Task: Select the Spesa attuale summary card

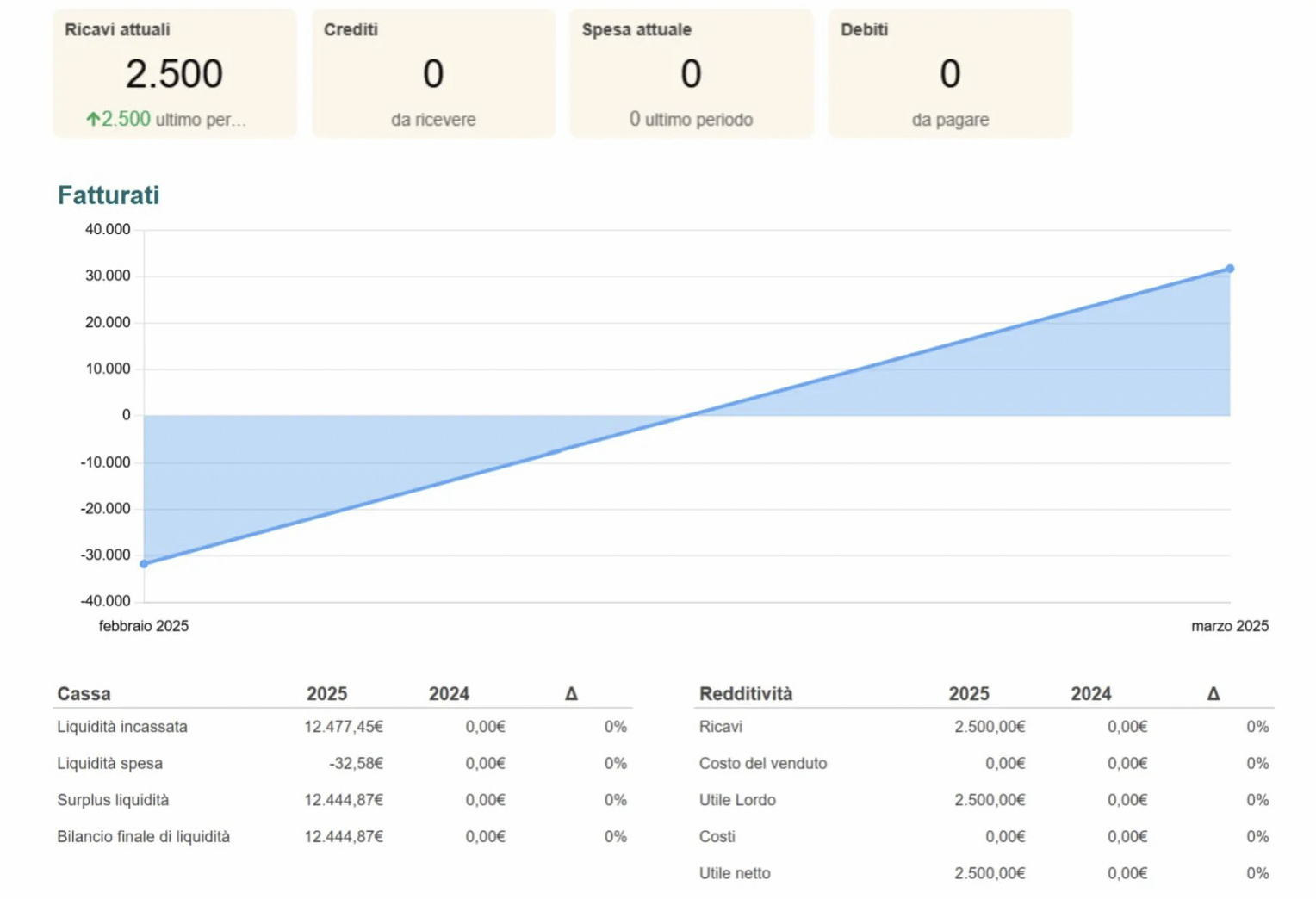Action: pos(691,73)
